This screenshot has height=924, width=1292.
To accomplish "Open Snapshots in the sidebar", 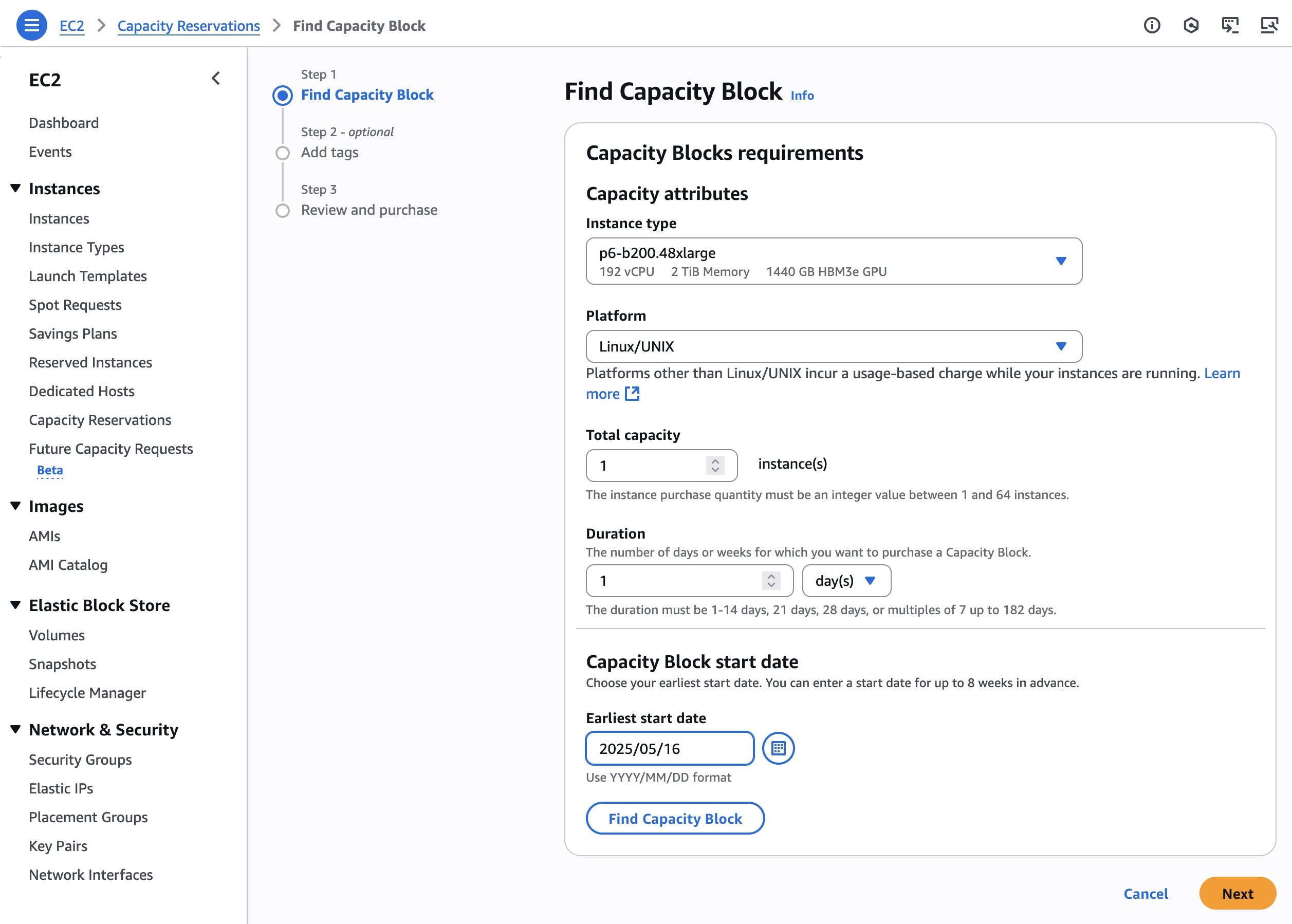I will click(x=63, y=664).
